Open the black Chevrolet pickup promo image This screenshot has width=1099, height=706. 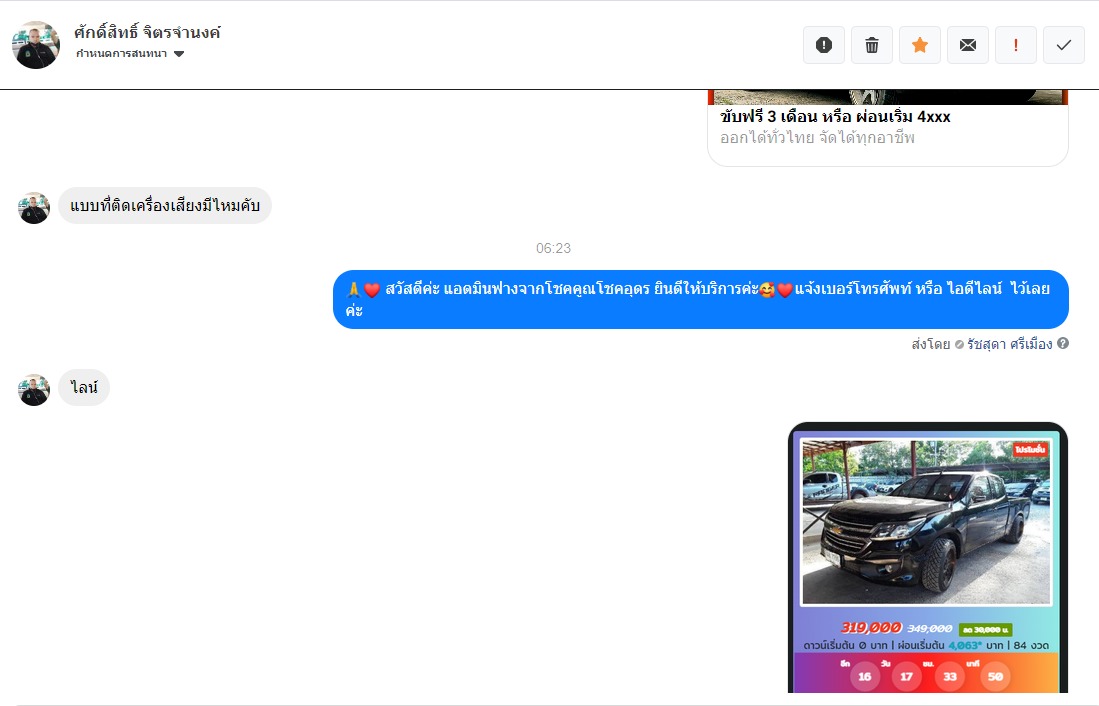(x=928, y=558)
